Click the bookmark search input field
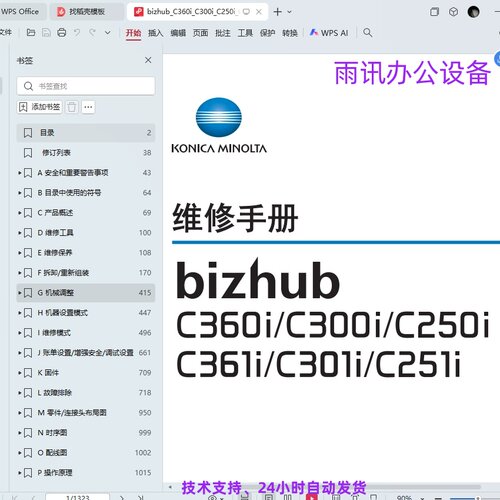This screenshot has height=500, width=500. click(86, 86)
